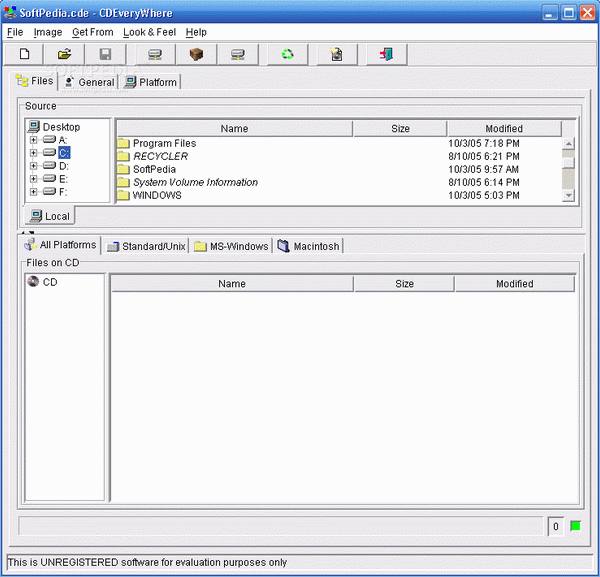
Task: Click the Exit door toolbar icon
Action: 386,54
